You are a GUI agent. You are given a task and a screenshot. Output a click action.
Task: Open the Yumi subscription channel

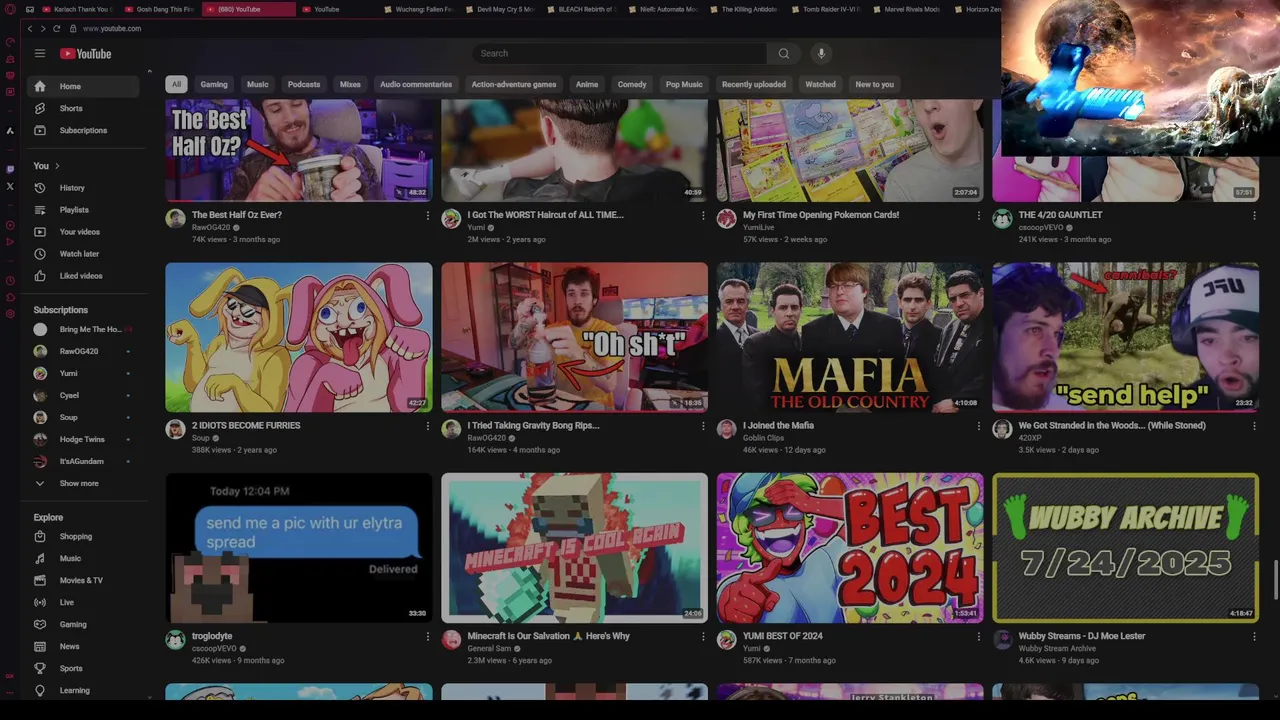coord(83,373)
